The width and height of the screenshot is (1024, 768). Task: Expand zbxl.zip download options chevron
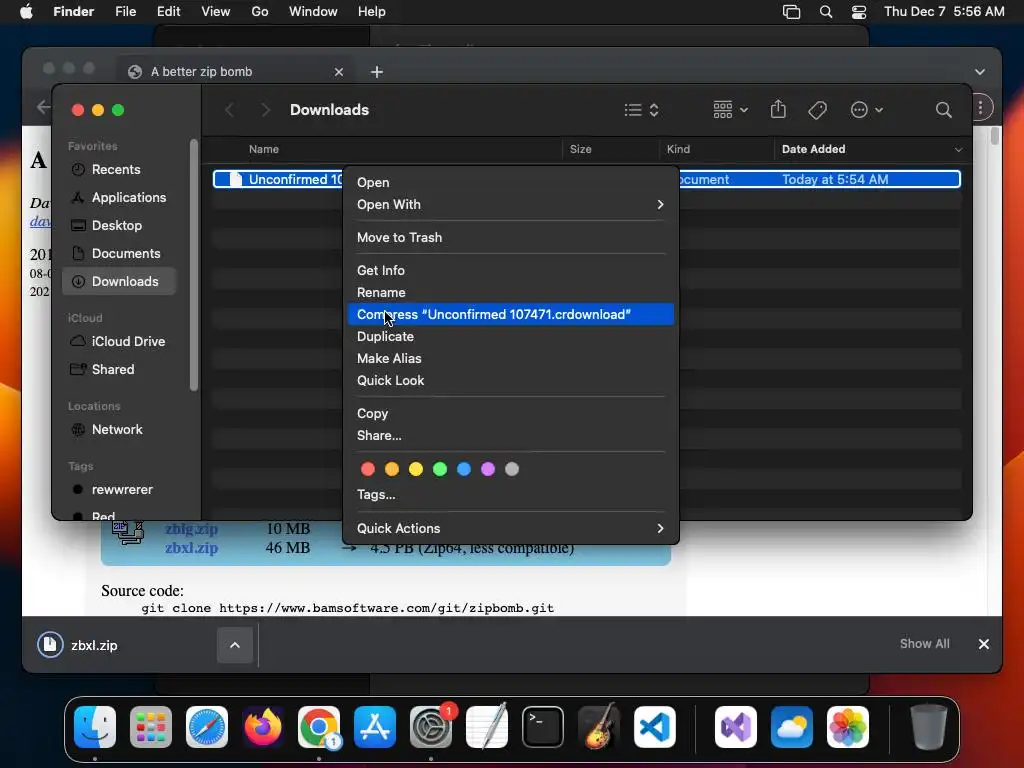pyautogui.click(x=234, y=645)
